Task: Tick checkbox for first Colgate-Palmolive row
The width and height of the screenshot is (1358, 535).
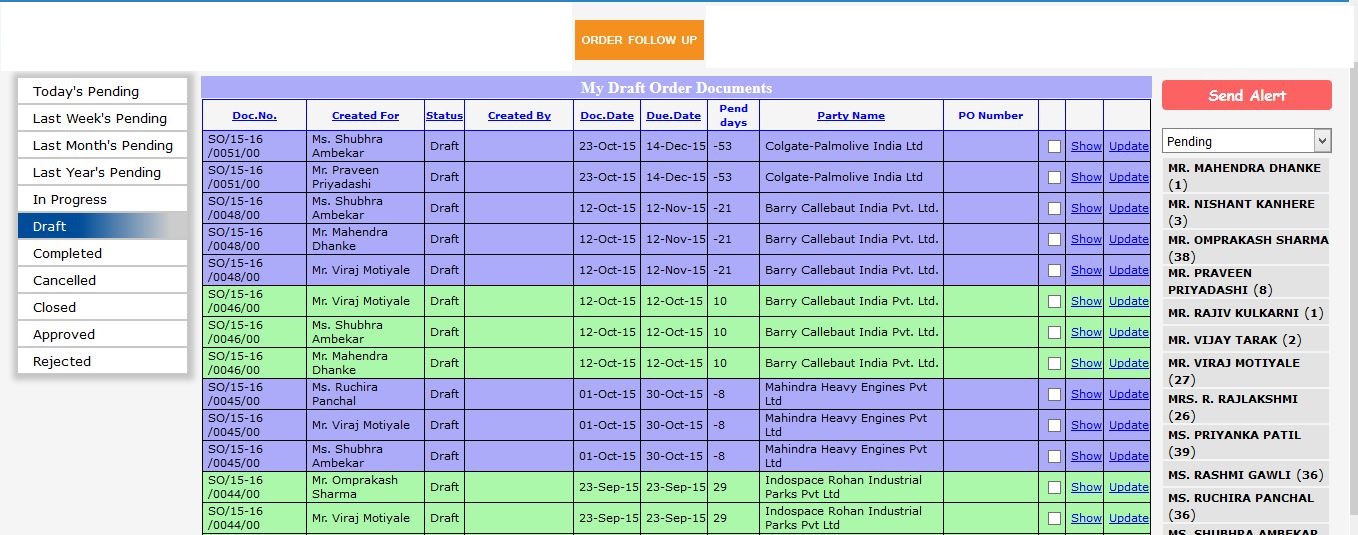Action: tap(1053, 146)
